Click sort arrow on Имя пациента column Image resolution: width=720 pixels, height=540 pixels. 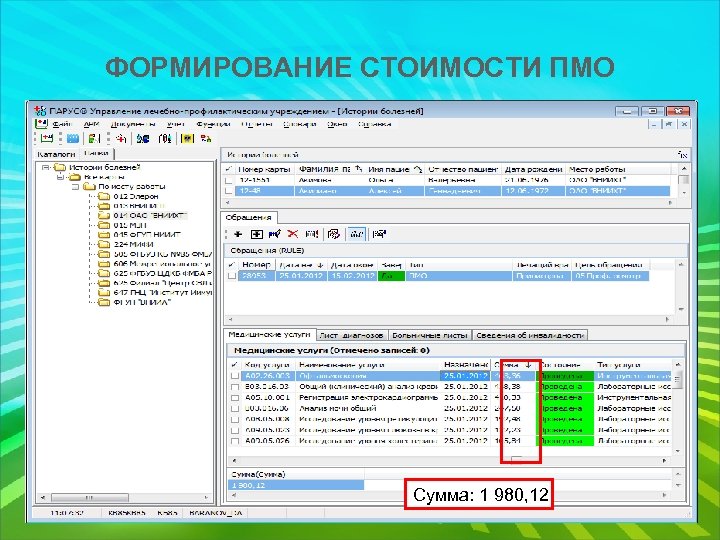coord(417,169)
